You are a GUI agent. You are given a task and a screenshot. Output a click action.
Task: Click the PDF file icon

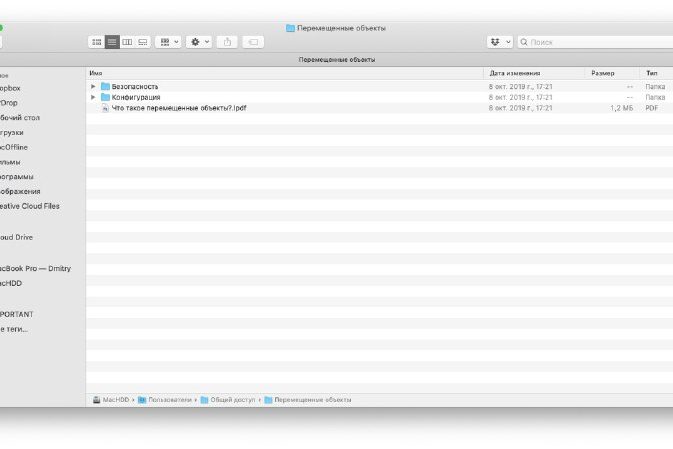106,108
